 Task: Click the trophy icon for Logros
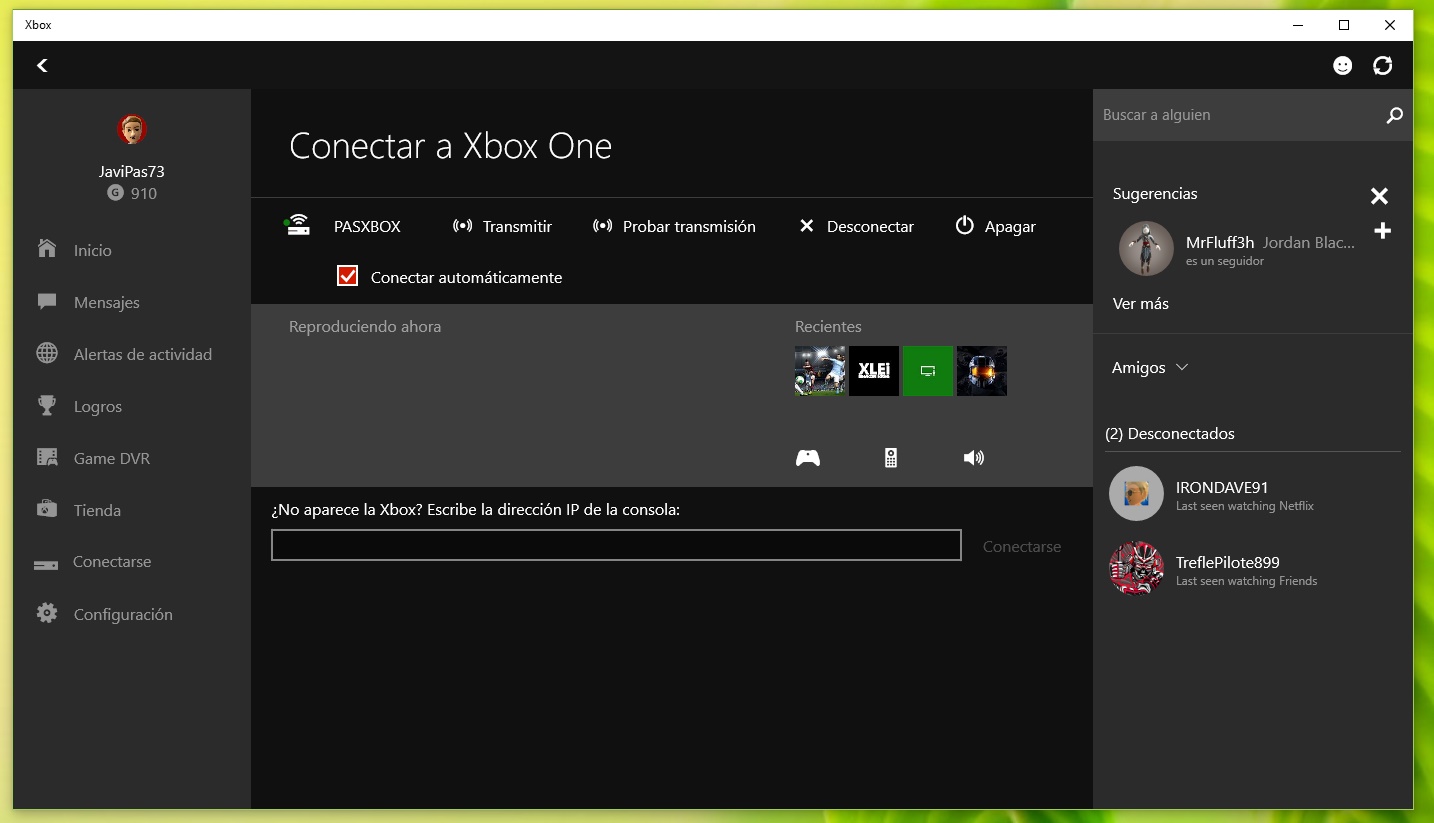click(x=47, y=405)
